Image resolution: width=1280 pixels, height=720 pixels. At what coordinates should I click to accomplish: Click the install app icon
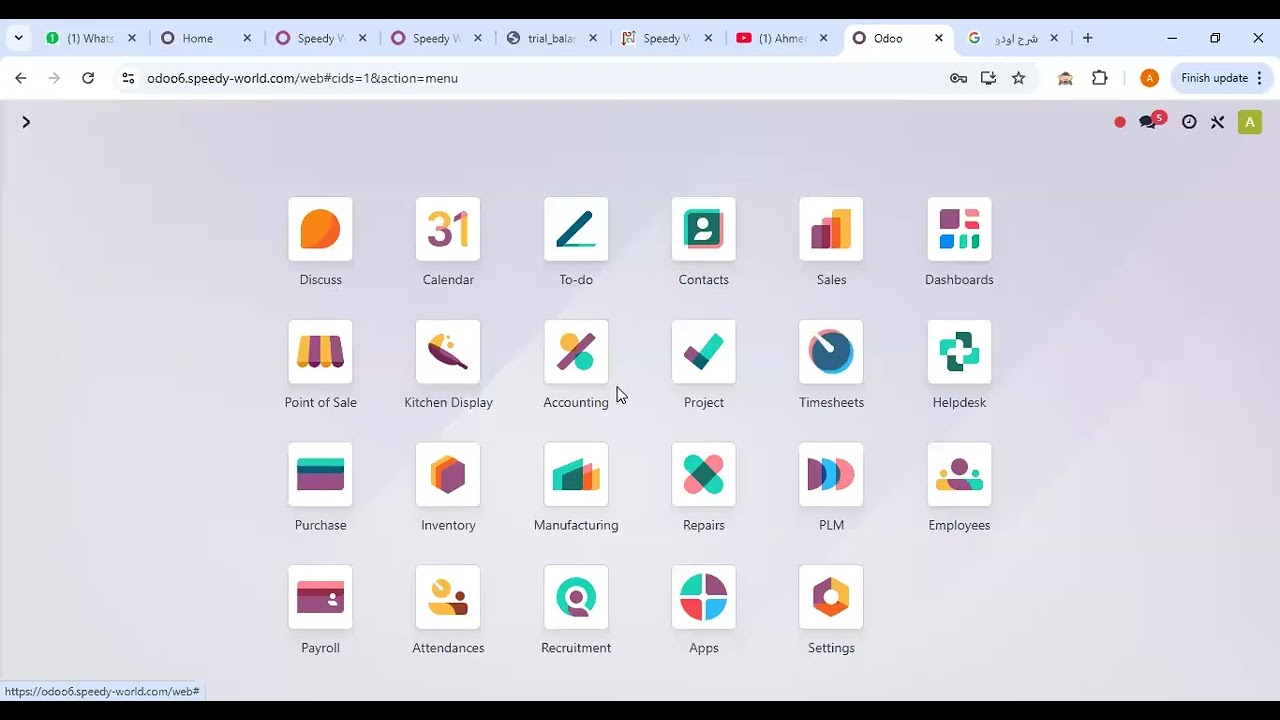click(x=988, y=78)
